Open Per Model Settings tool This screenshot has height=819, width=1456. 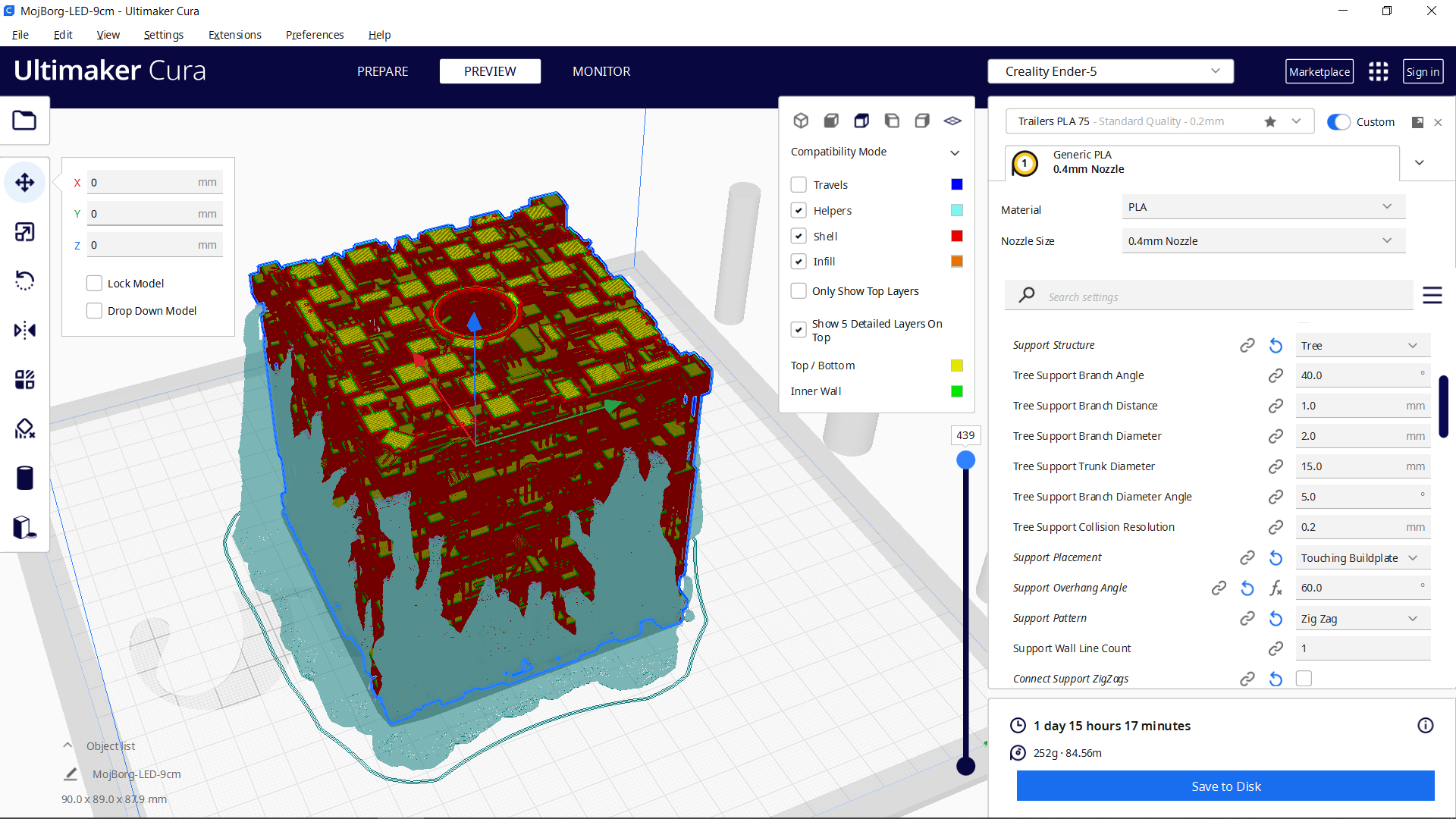25,379
